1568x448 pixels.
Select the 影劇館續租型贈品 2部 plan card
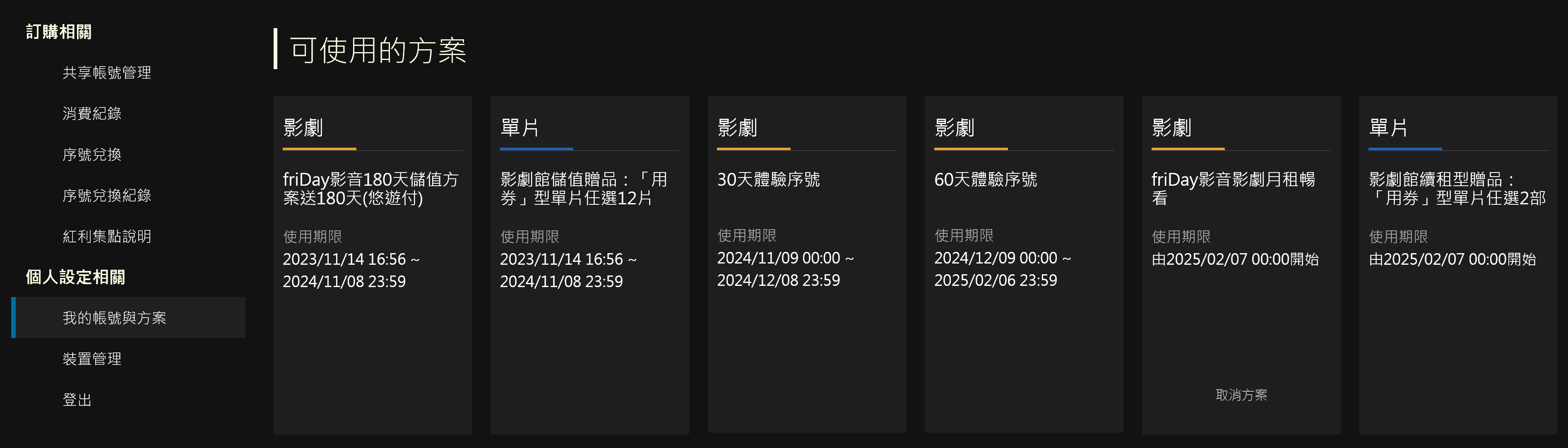[x=1457, y=189]
